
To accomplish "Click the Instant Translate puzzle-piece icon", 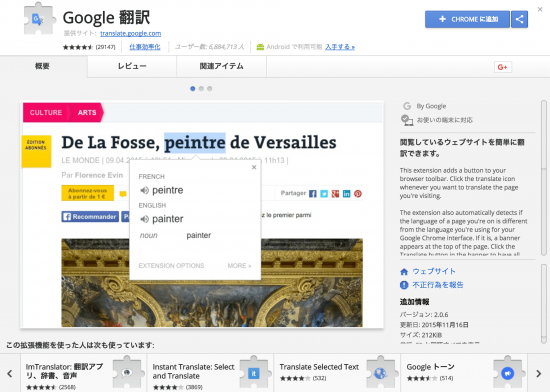I will pos(255,372).
